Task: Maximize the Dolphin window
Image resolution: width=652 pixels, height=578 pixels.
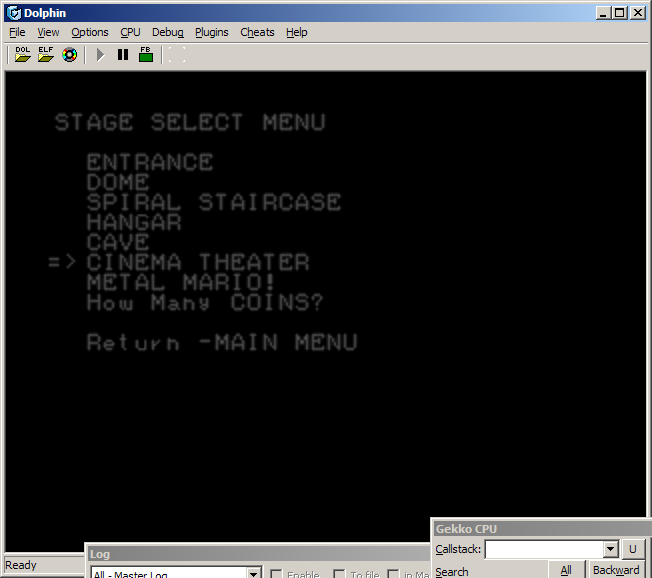Action: 620,13
